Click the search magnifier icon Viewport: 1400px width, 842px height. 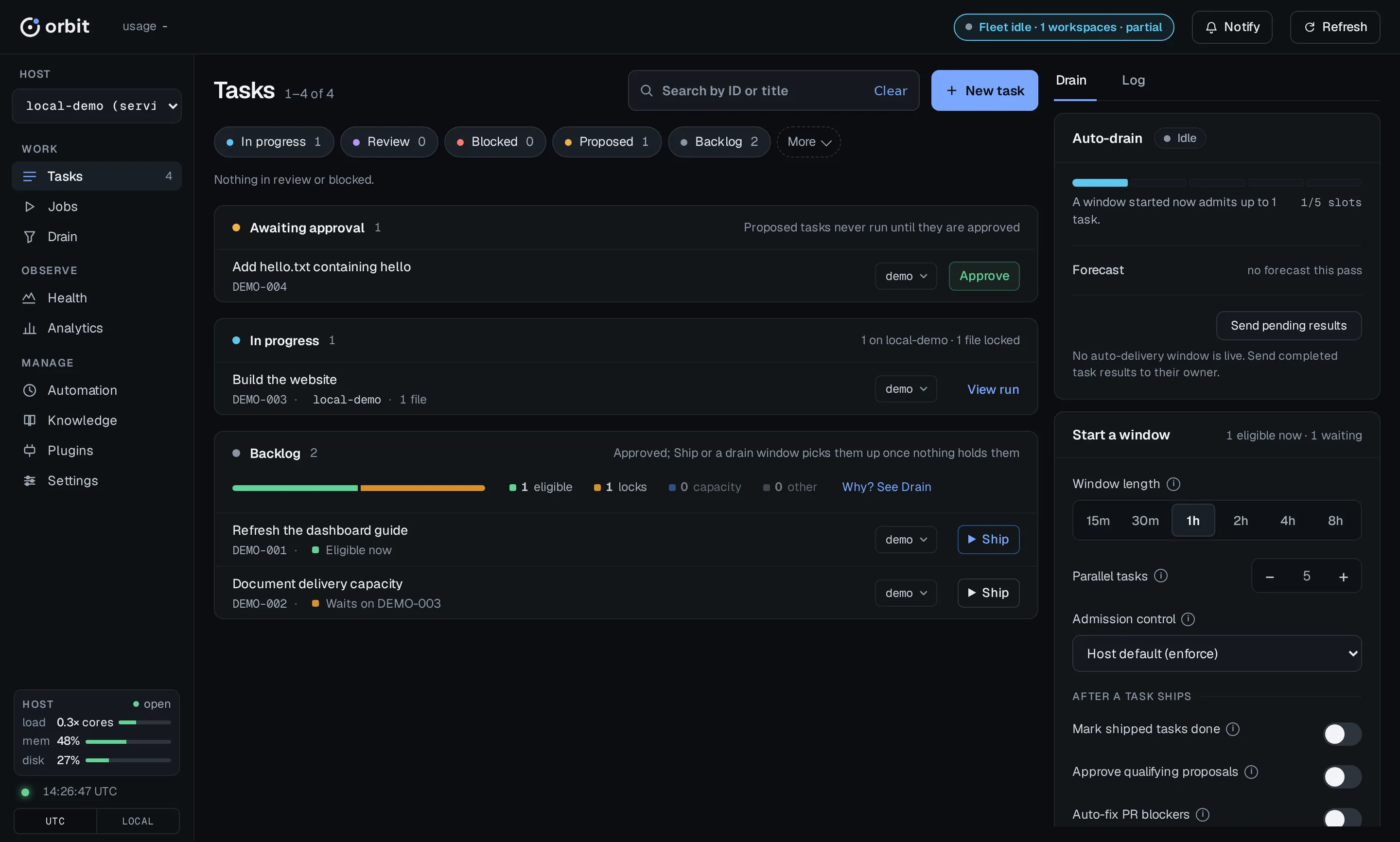click(x=646, y=90)
